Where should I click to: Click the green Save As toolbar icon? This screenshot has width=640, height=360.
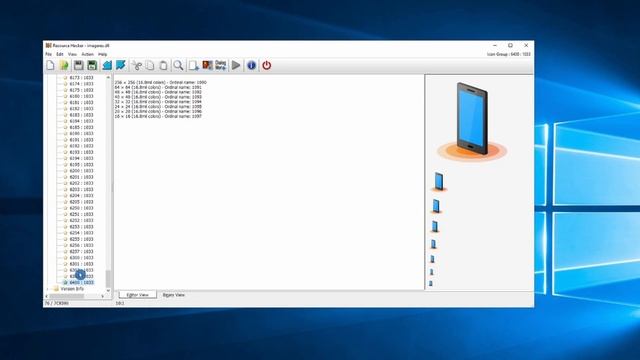[x=92, y=65]
